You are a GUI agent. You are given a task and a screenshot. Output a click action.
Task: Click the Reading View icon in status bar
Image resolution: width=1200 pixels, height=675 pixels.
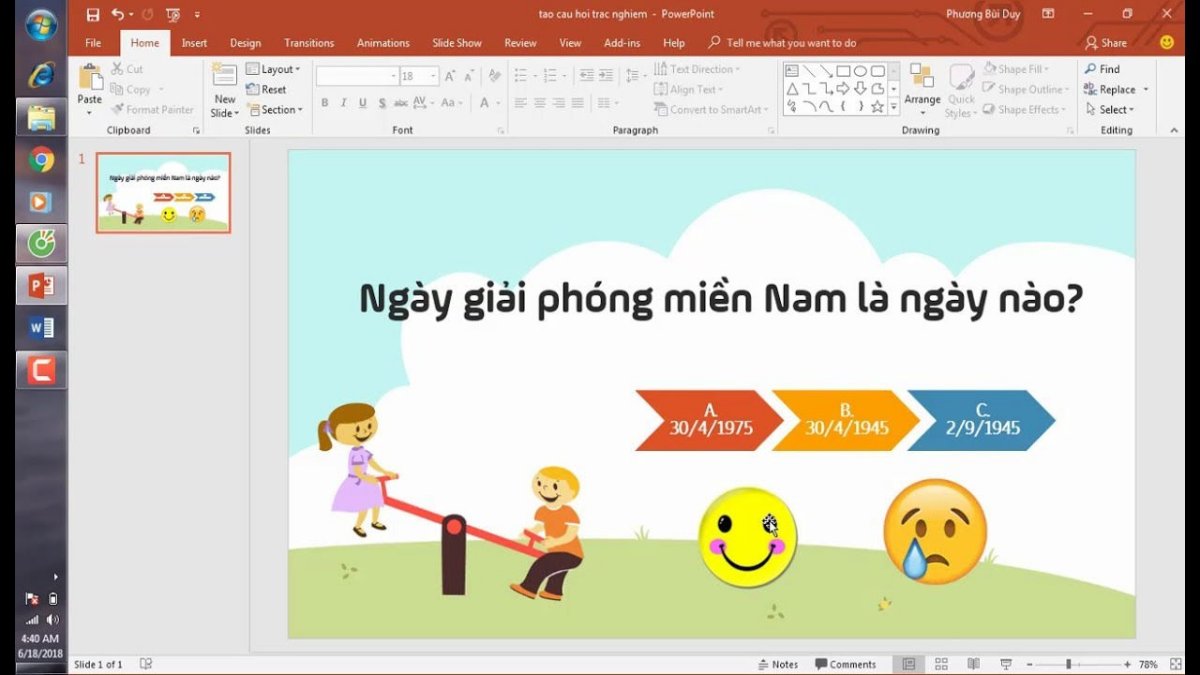(973, 663)
